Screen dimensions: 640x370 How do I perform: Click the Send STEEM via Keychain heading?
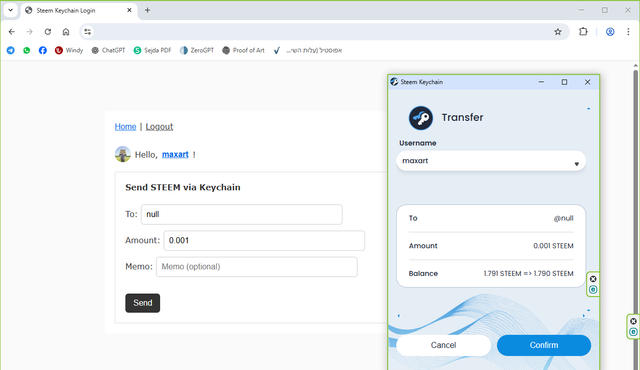point(182,188)
